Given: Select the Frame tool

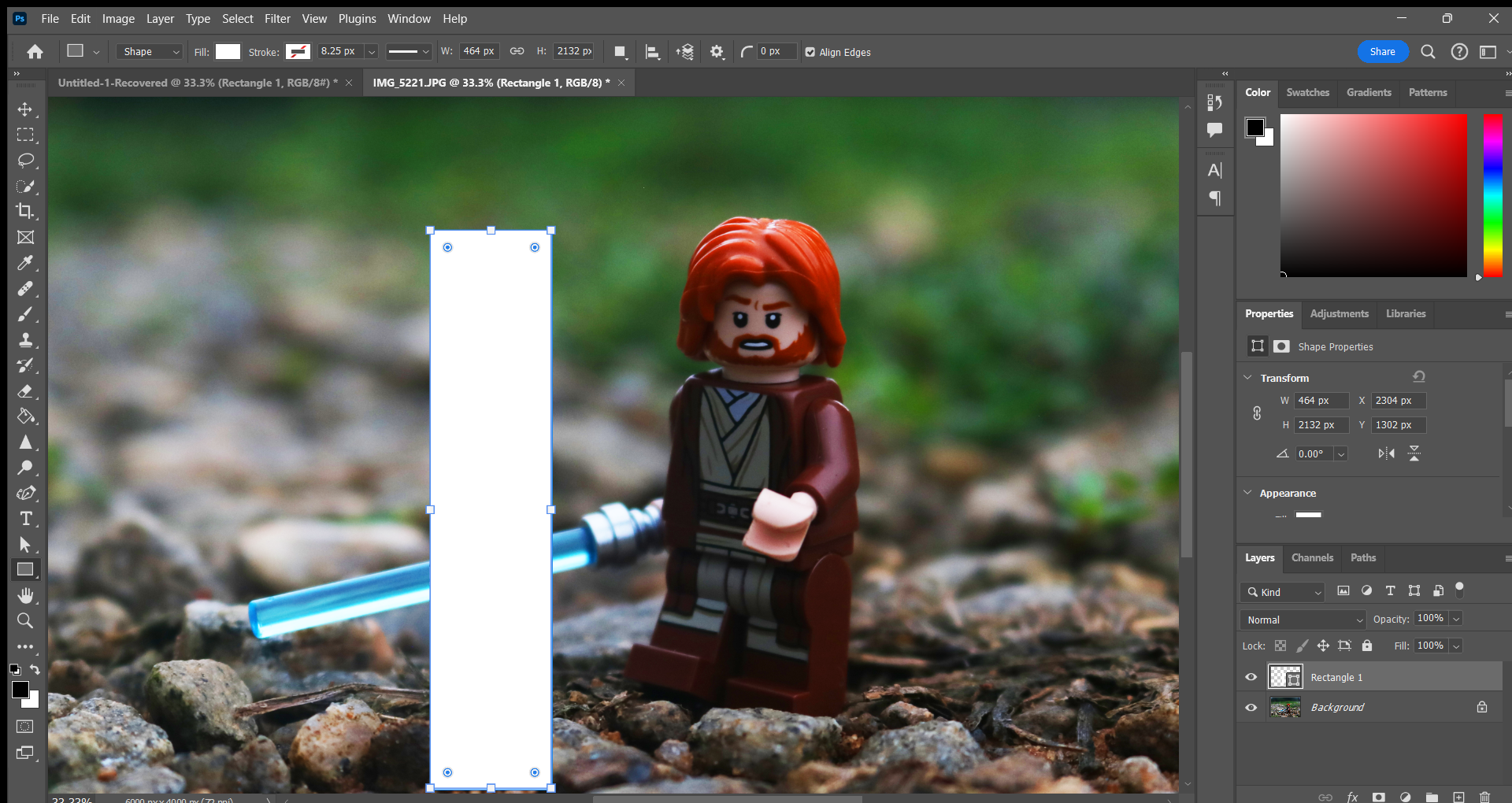Looking at the screenshot, I should 25,237.
